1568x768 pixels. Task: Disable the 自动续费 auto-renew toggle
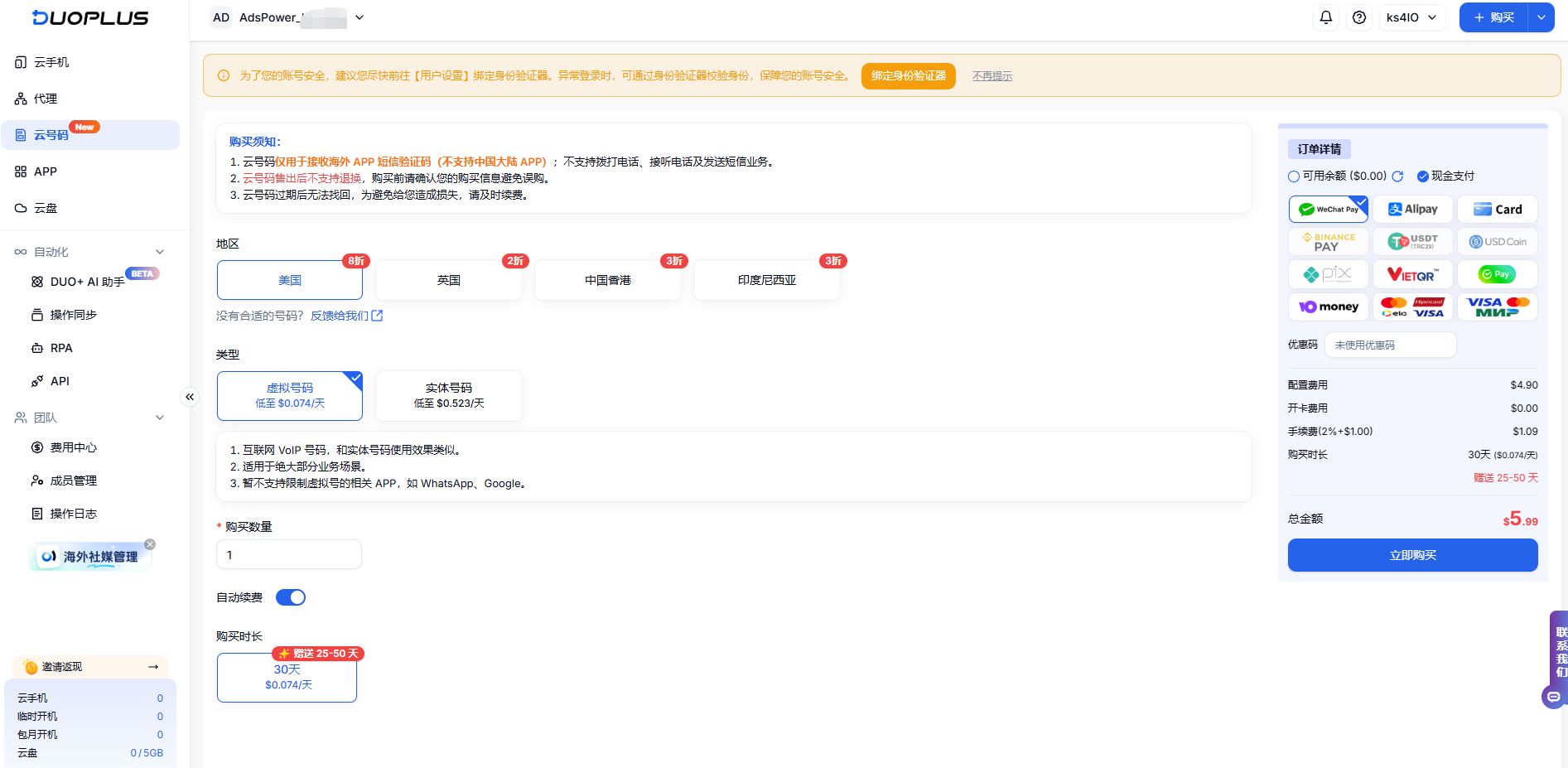[x=291, y=597]
